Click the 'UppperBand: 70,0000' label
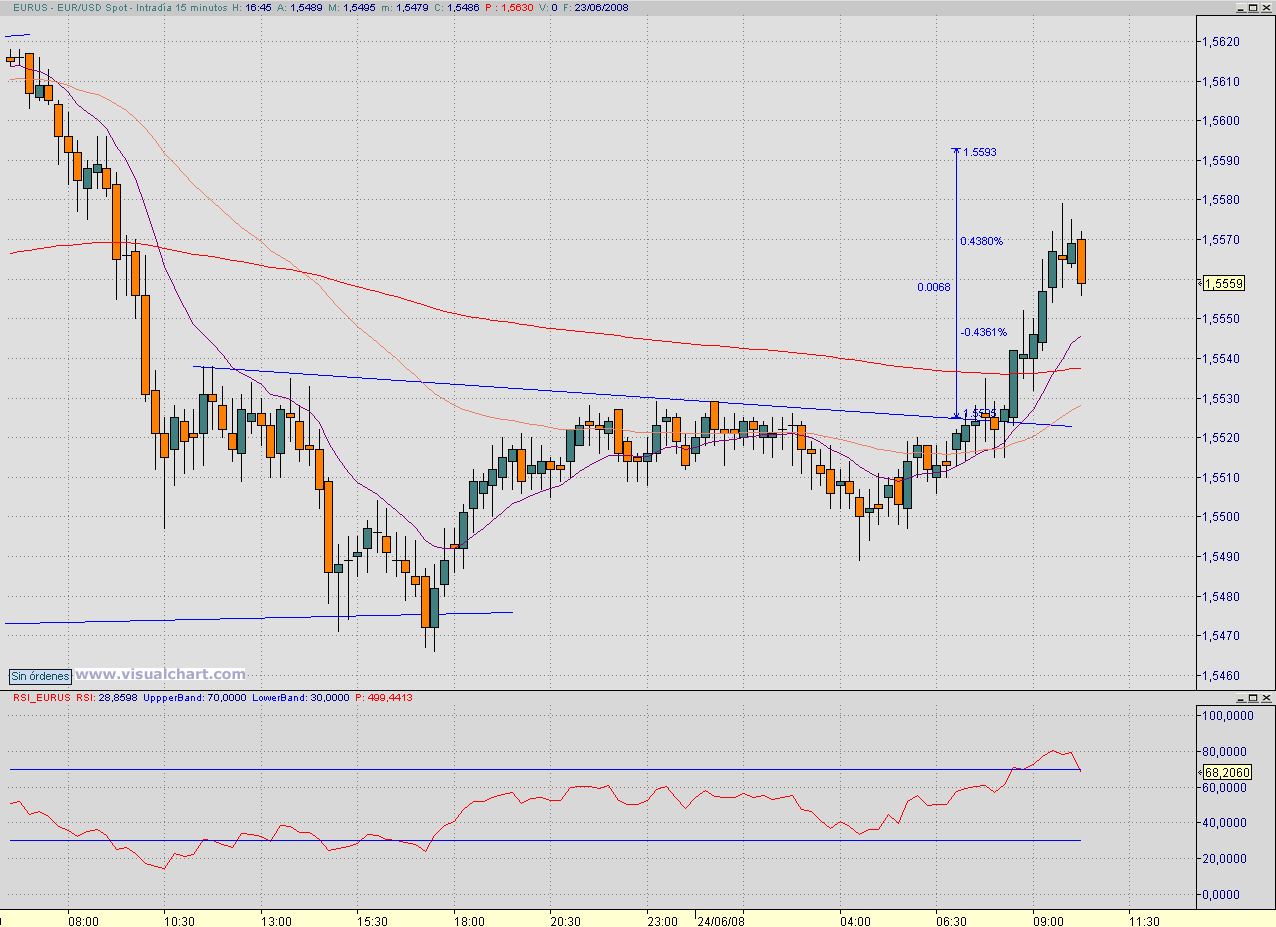The image size is (1276, 927). click(194, 697)
